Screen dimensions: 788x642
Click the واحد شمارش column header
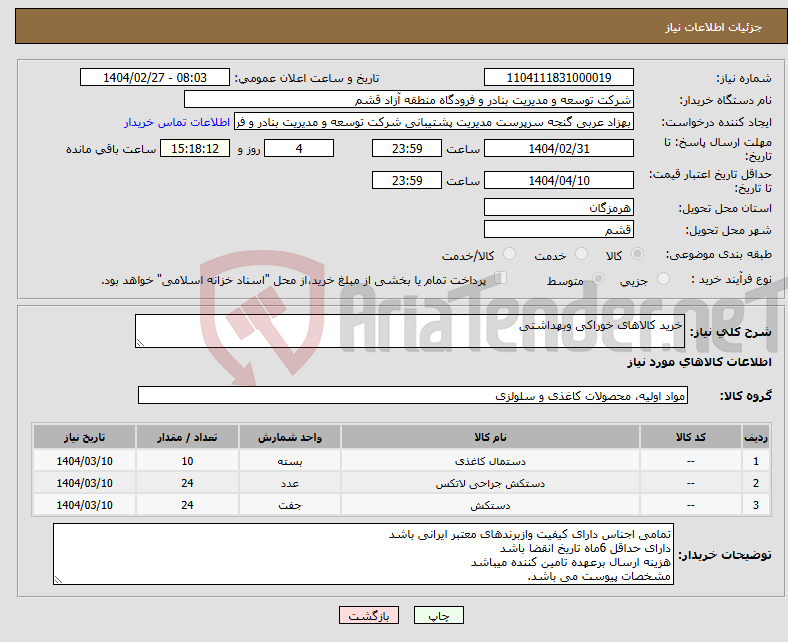290,437
